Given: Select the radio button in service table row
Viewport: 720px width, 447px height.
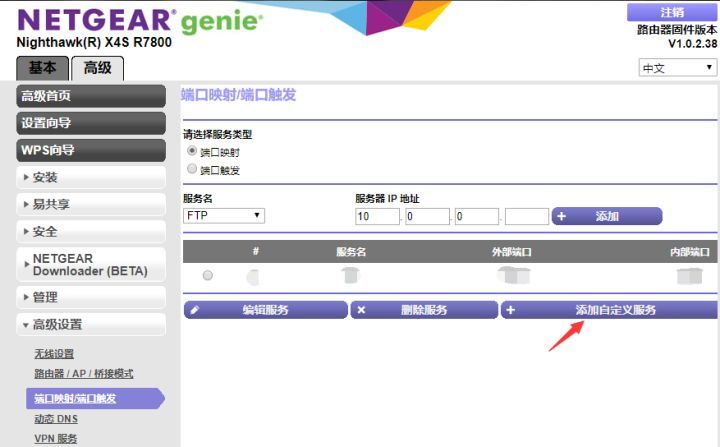Looking at the screenshot, I should click(x=208, y=275).
